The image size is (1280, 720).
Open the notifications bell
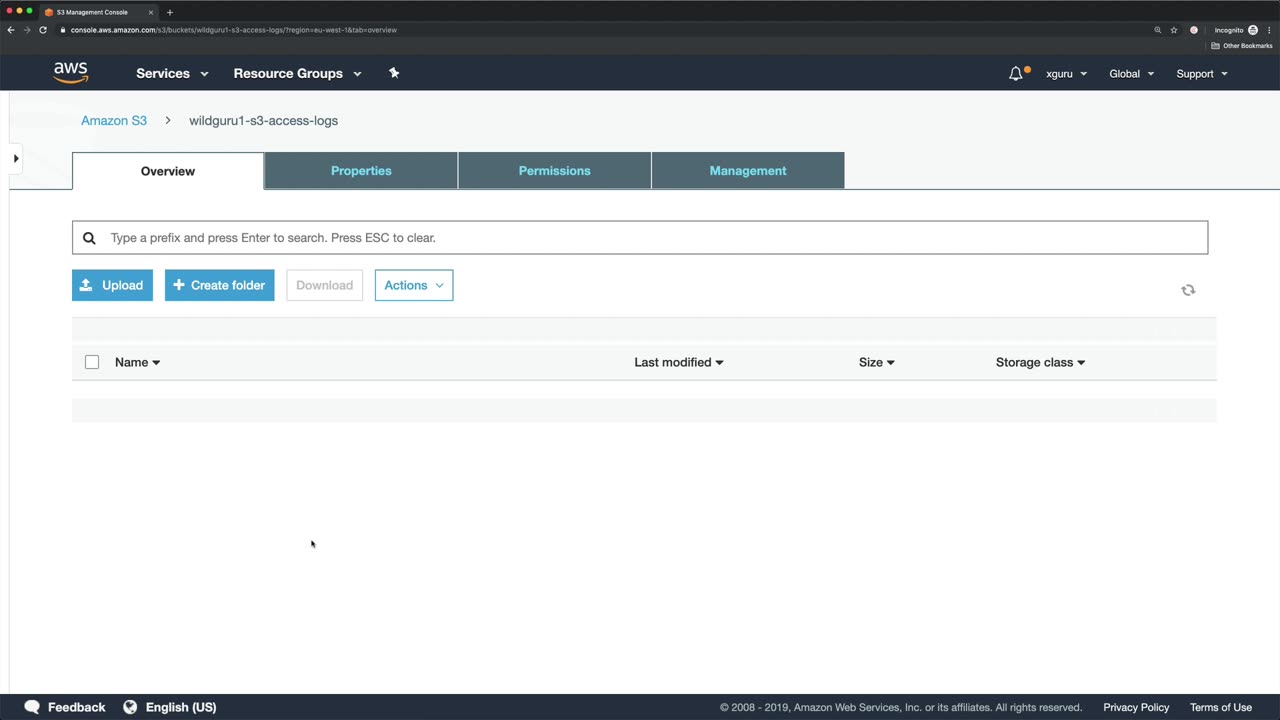pyautogui.click(x=1016, y=73)
